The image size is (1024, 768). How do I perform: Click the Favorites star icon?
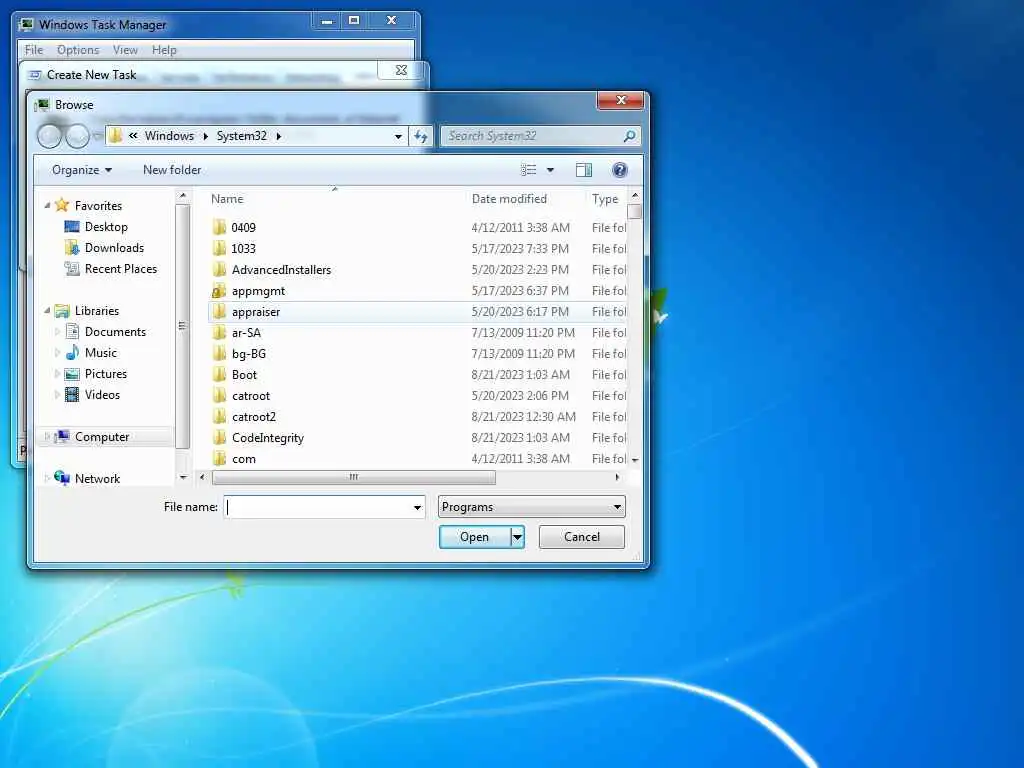[62, 205]
